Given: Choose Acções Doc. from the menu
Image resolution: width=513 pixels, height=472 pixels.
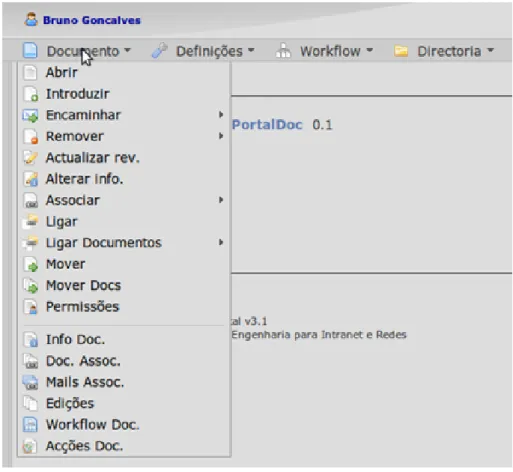Looking at the screenshot, I should [124, 446].
